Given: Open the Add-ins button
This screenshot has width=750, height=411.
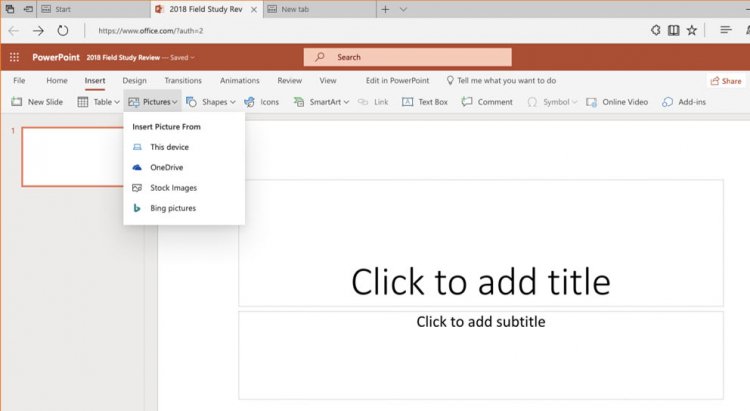Looking at the screenshot, I should [x=684, y=102].
